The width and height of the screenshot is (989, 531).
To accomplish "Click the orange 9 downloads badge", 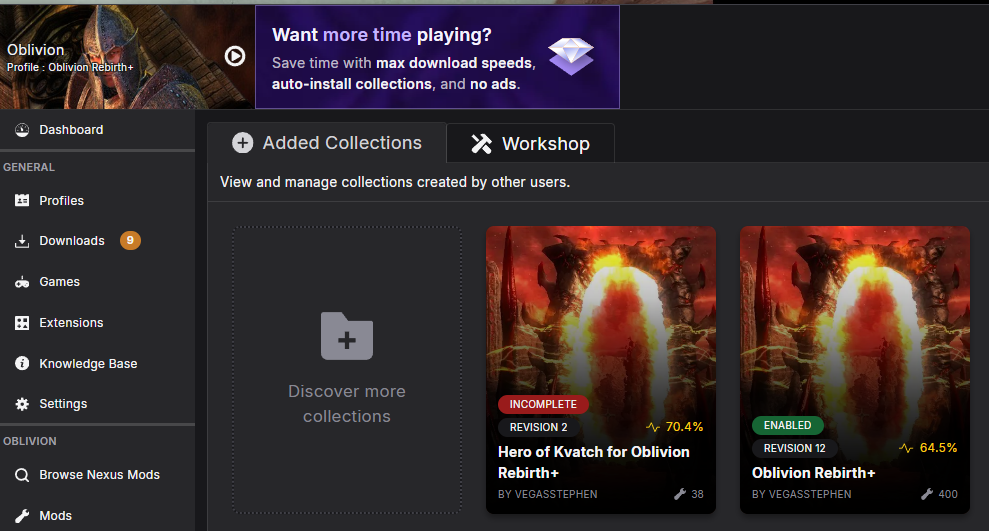I will tap(130, 240).
